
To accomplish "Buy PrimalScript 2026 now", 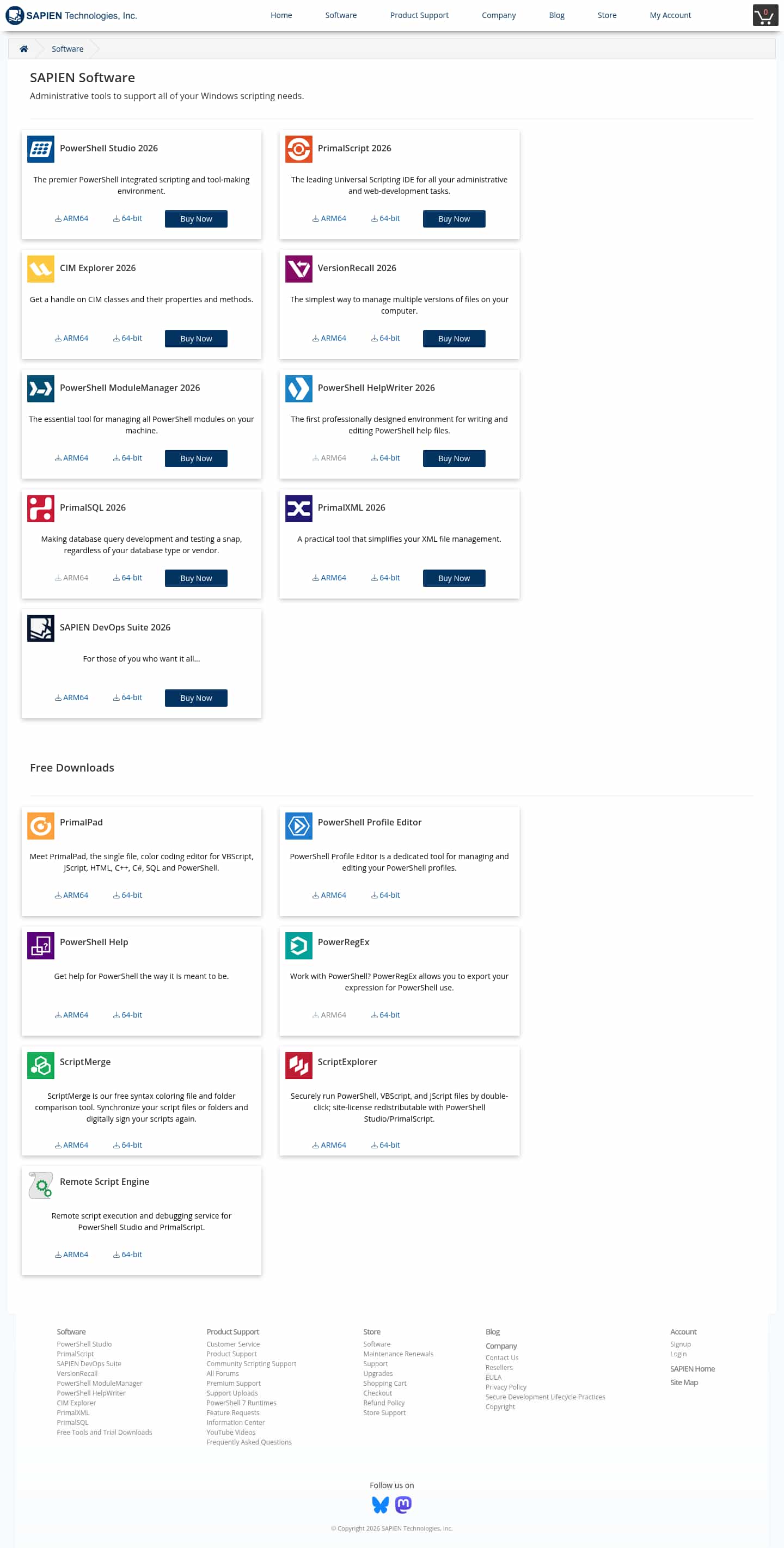I will (454, 219).
